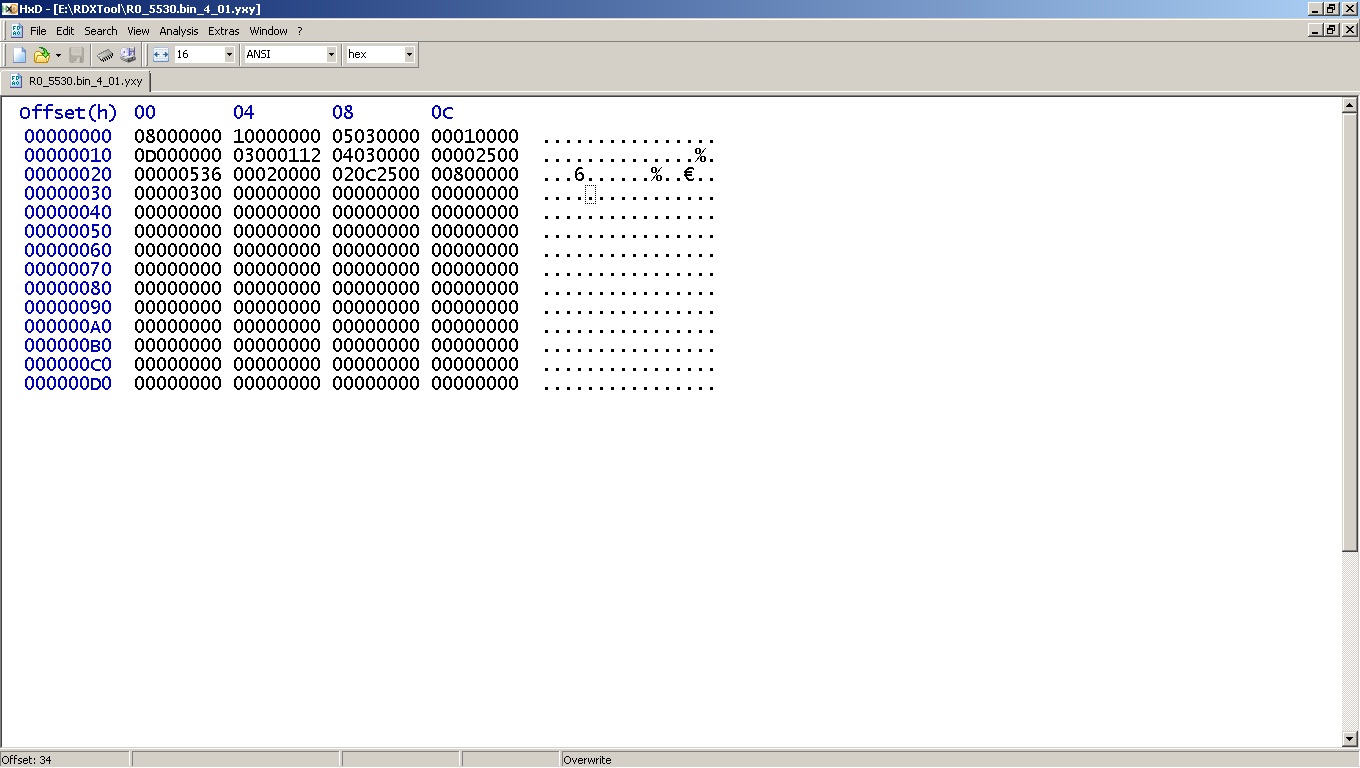Open the Search menu
Screen dimensions: 1360x768
coord(101,31)
